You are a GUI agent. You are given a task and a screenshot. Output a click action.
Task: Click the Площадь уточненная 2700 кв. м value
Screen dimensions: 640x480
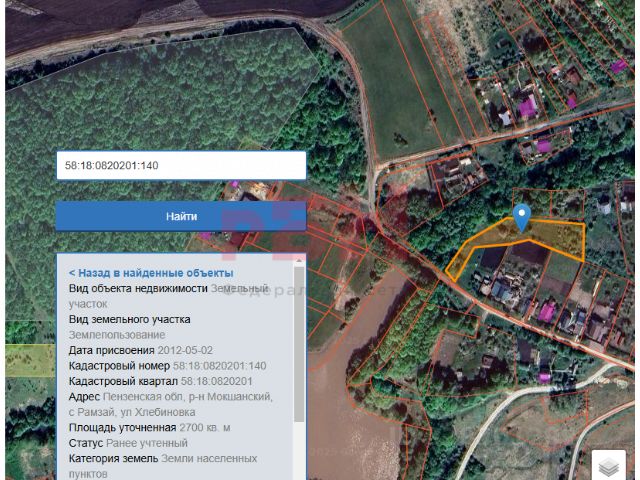click(205, 428)
